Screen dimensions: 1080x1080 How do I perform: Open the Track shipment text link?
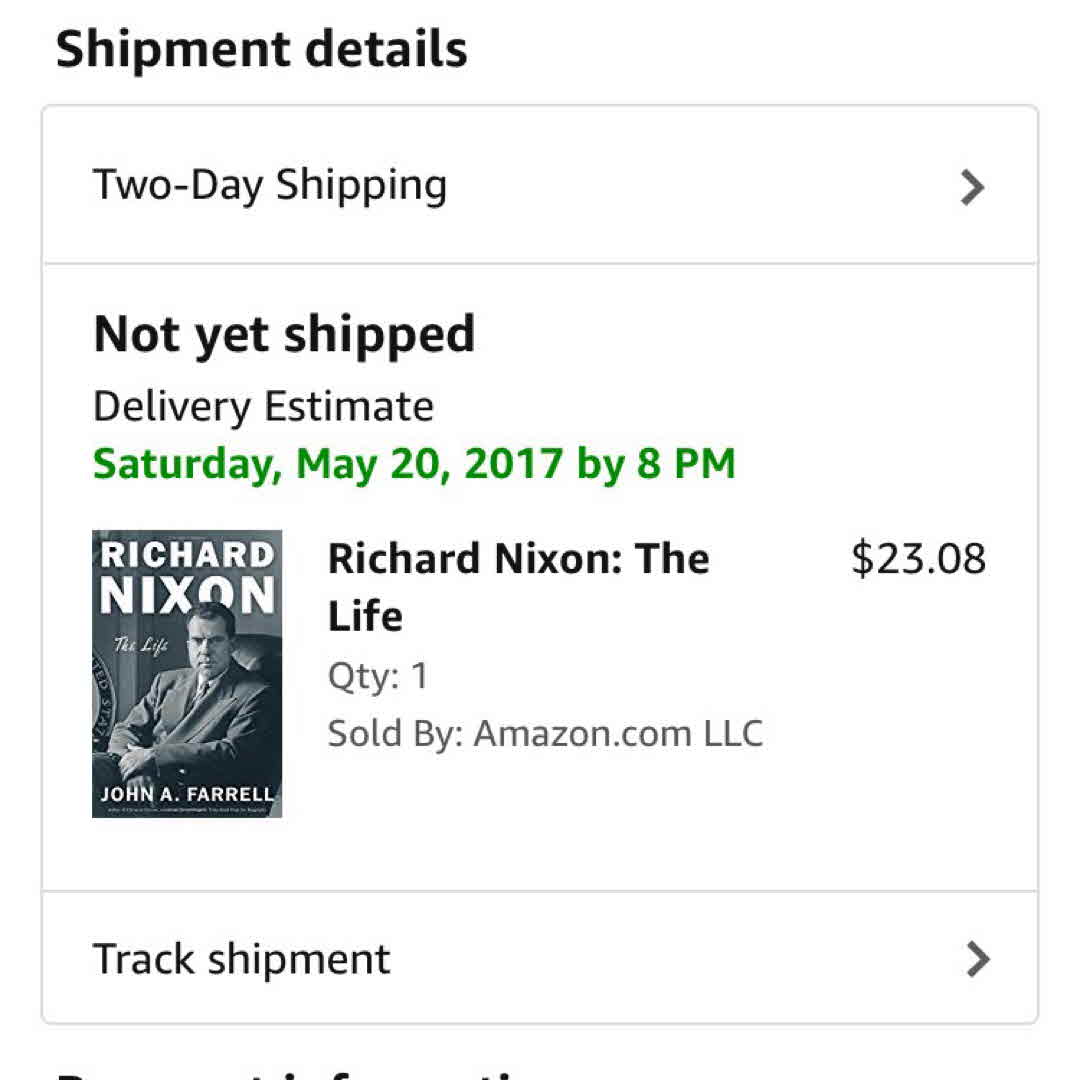(241, 960)
